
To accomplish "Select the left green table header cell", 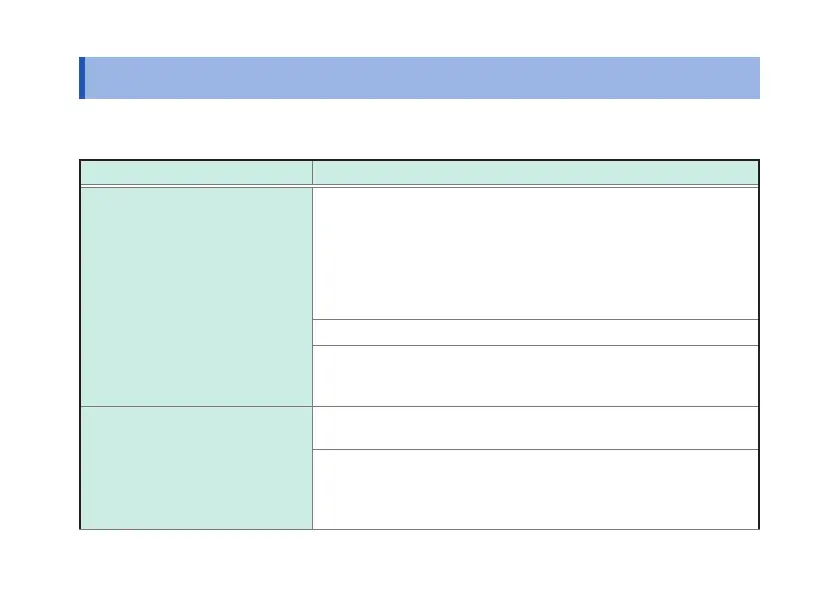I will coord(195,172).
